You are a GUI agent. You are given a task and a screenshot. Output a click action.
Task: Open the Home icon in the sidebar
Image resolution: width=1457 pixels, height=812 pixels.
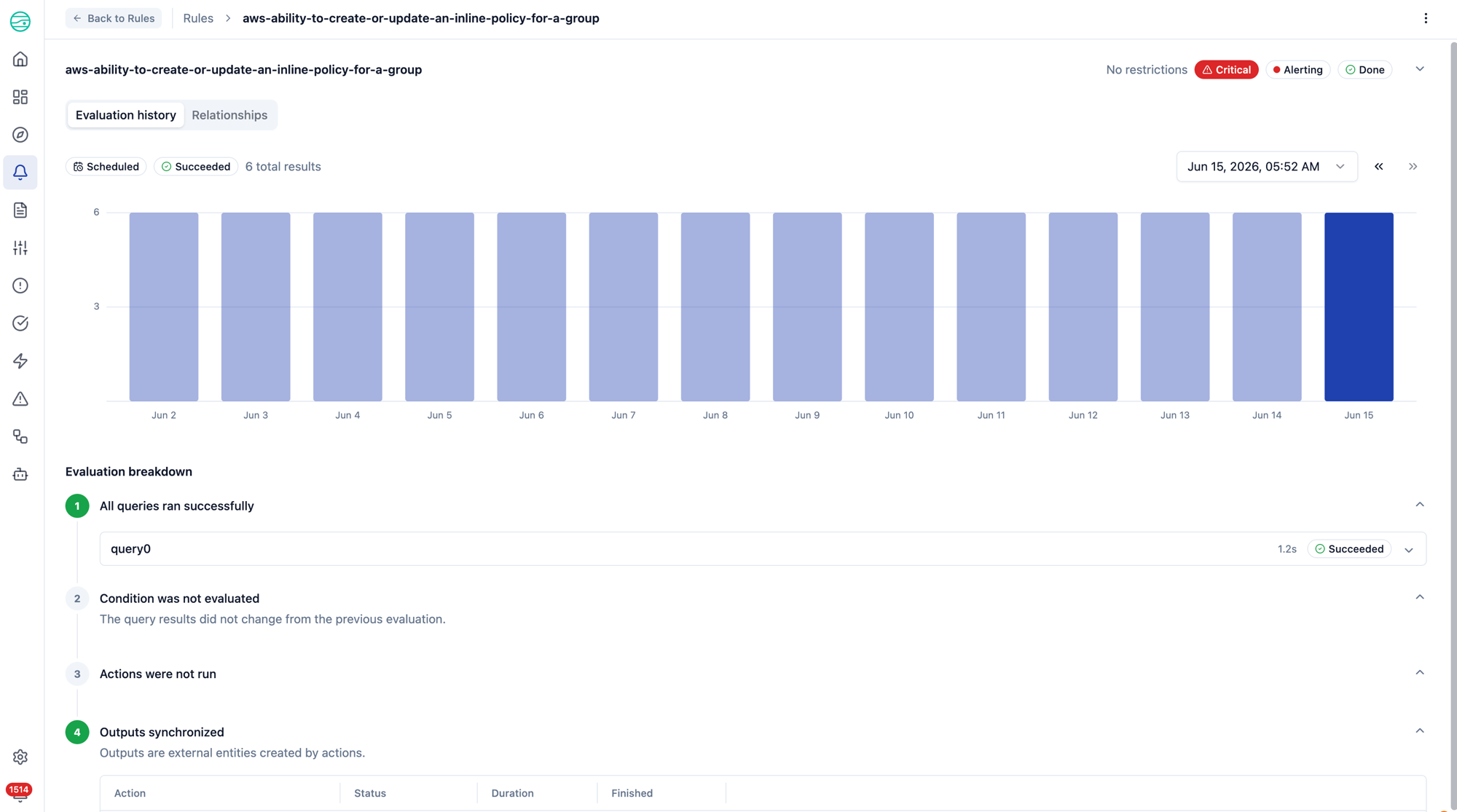click(20, 59)
